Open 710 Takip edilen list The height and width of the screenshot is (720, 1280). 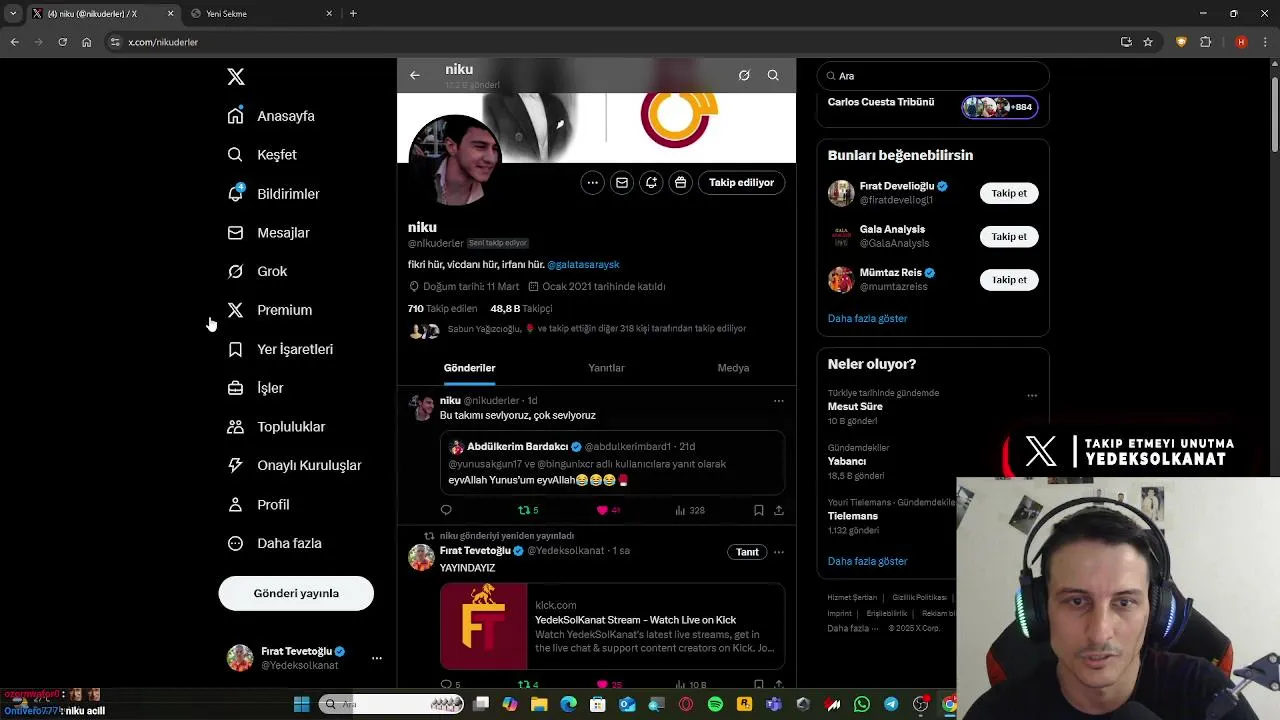442,309
